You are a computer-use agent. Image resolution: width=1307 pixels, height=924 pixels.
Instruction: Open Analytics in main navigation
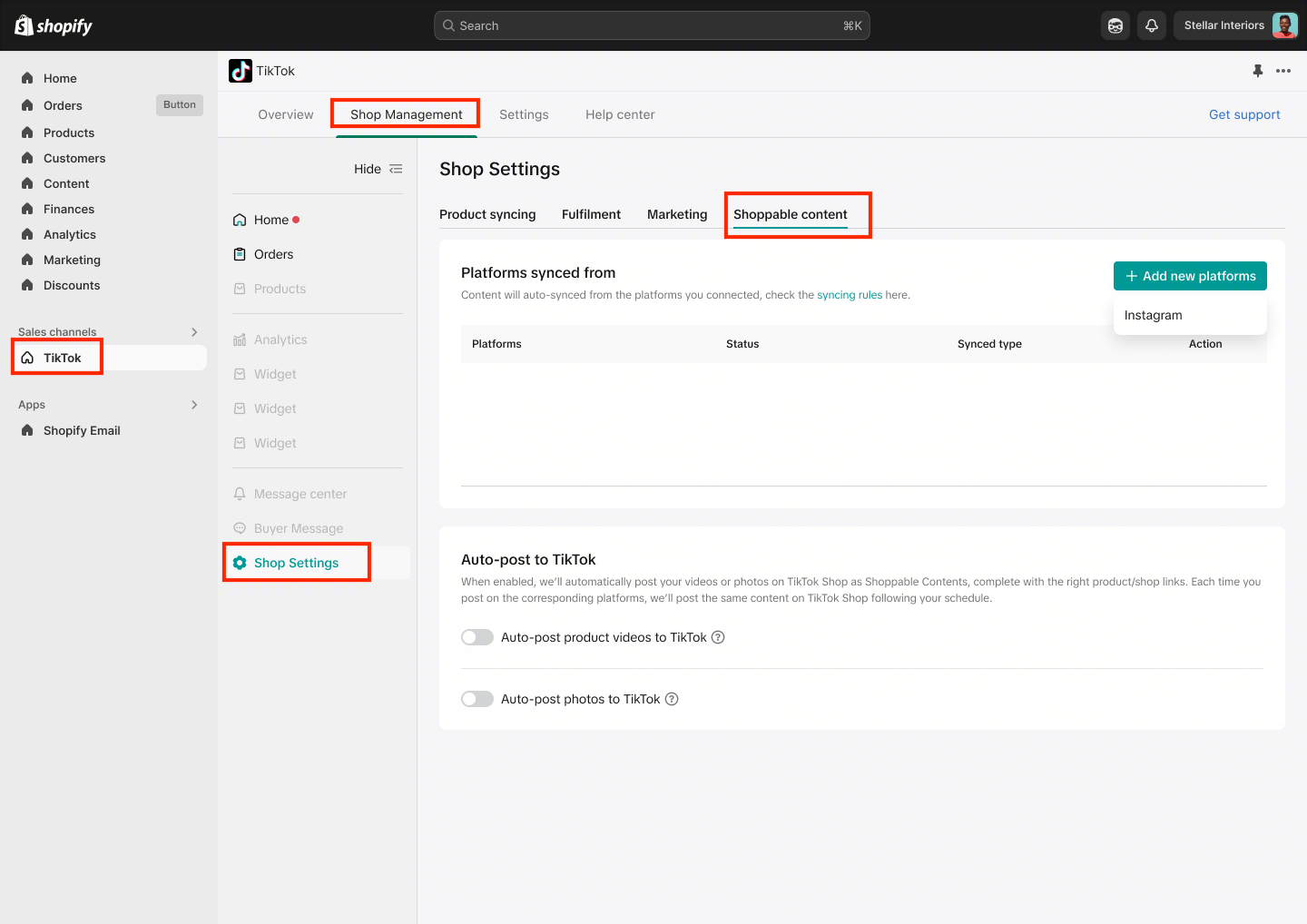[x=70, y=234]
